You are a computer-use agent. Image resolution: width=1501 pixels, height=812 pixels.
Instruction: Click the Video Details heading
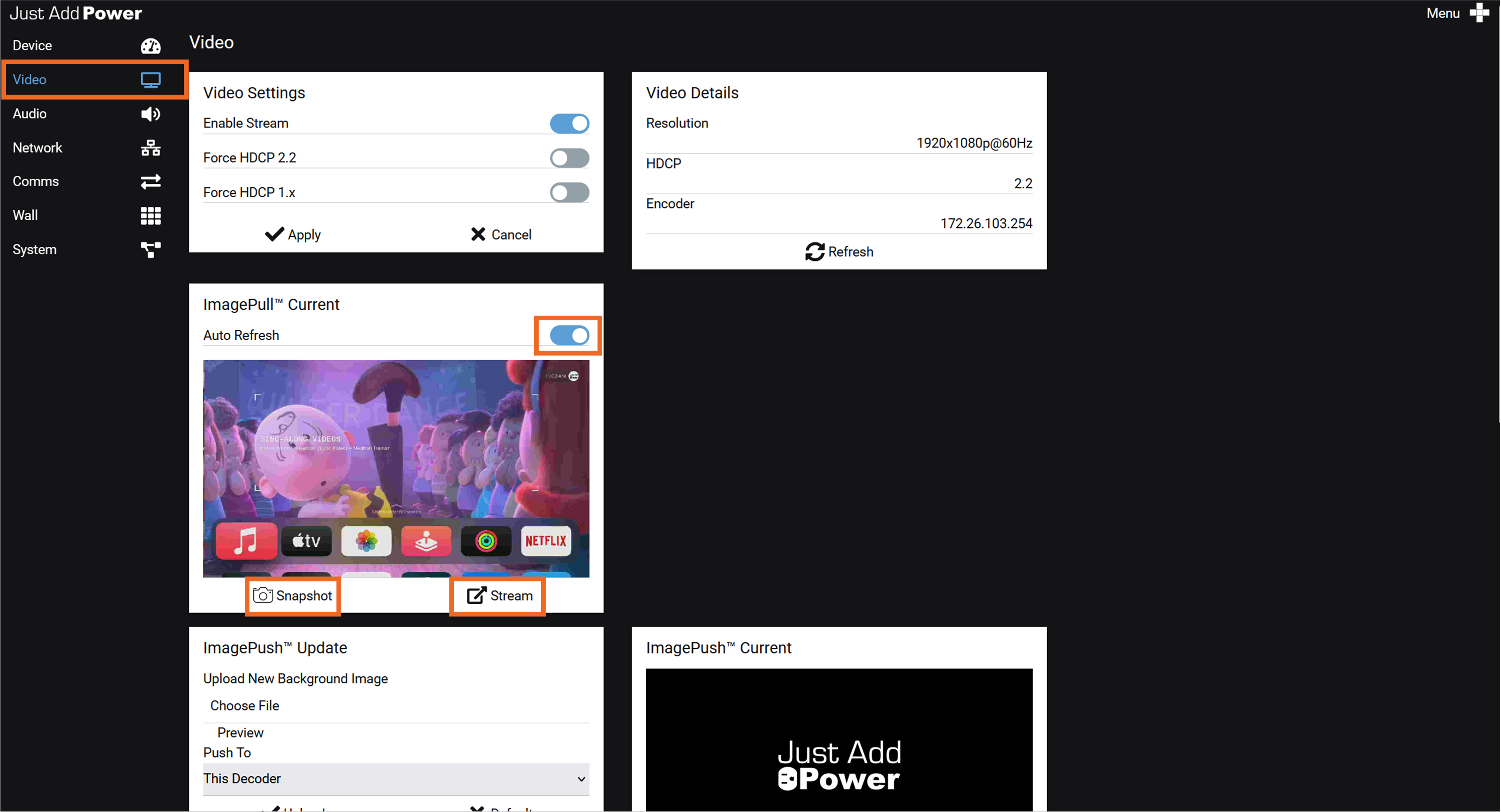[x=692, y=93]
